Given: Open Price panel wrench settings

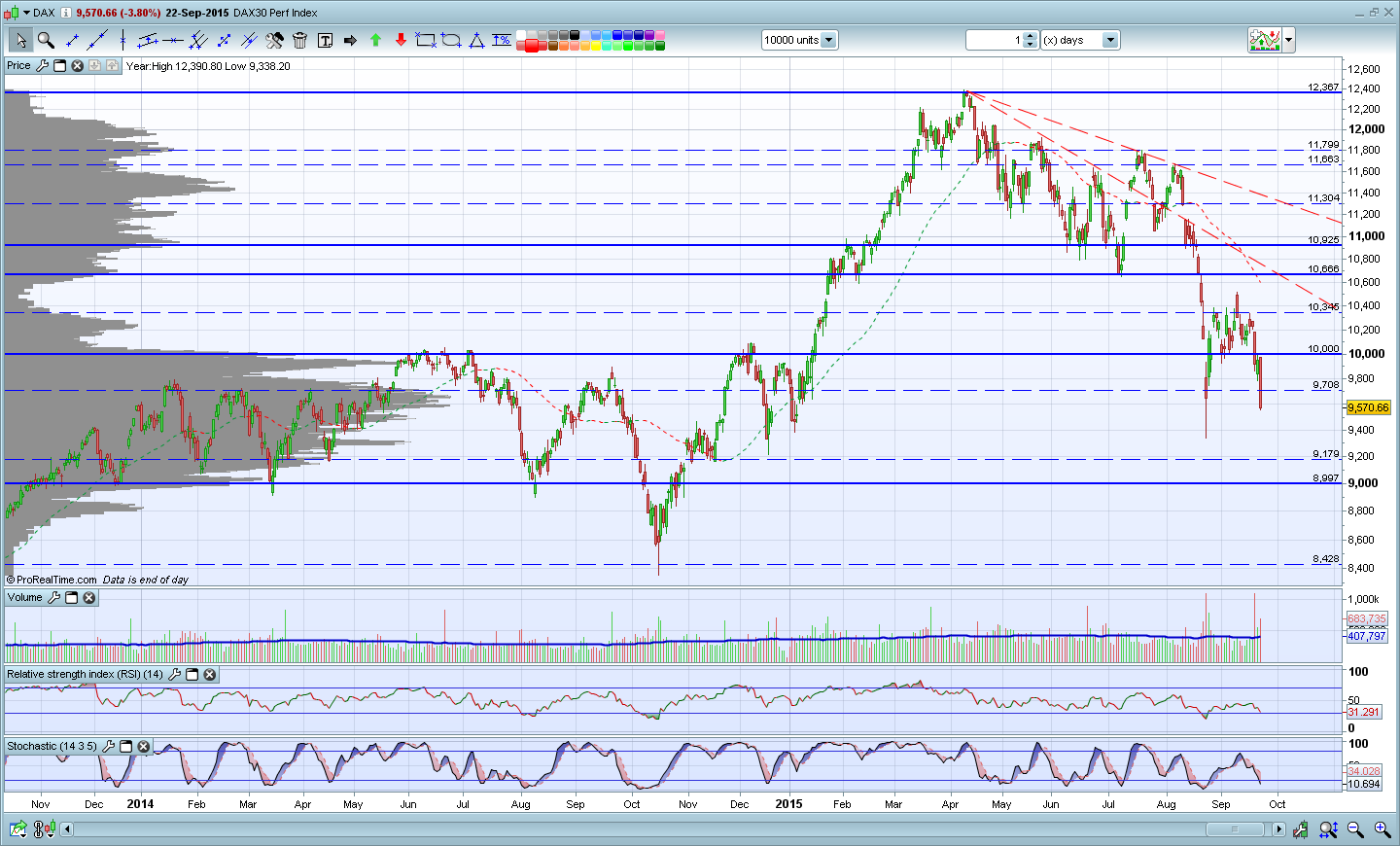Looking at the screenshot, I should click(x=42, y=66).
